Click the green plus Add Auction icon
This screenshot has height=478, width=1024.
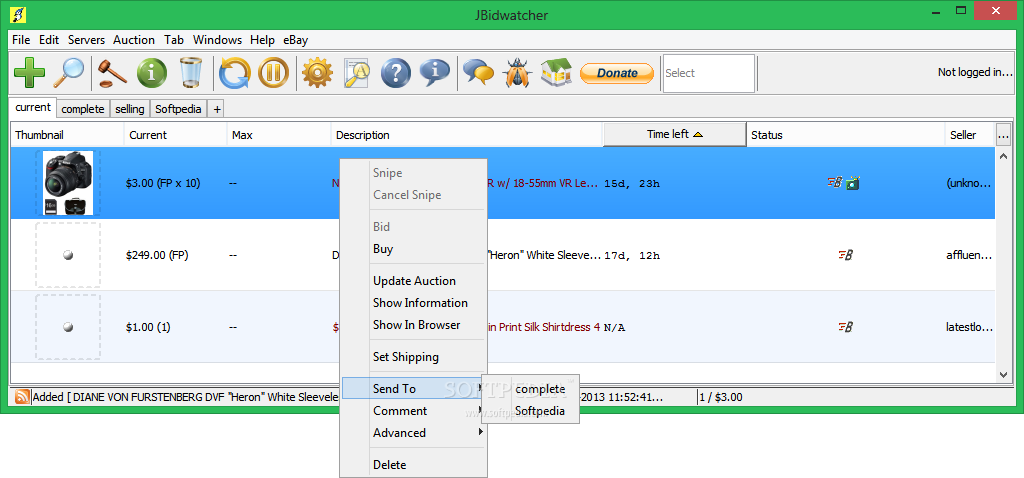[29, 72]
